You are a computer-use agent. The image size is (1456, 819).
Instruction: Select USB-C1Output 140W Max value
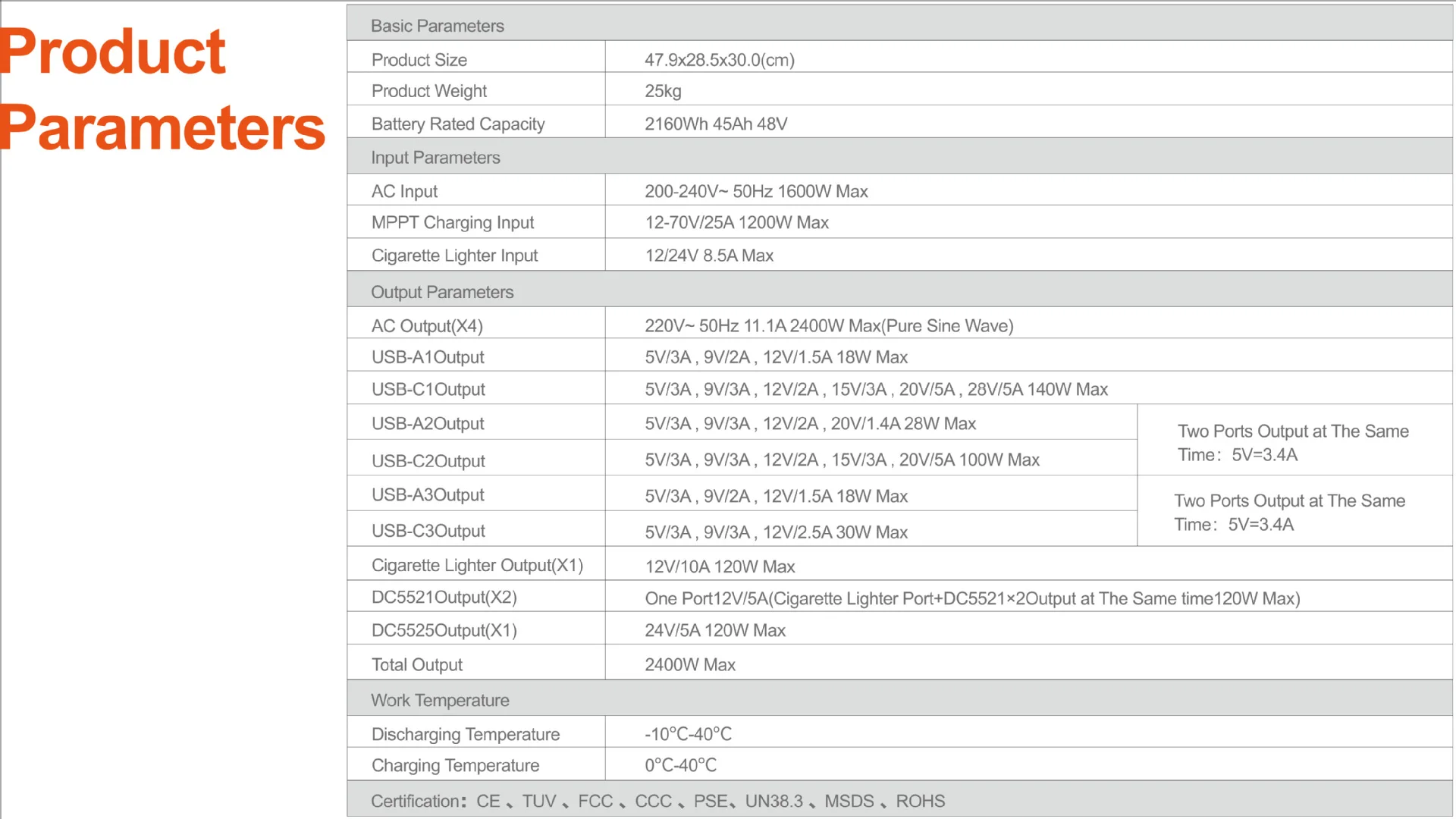click(875, 389)
